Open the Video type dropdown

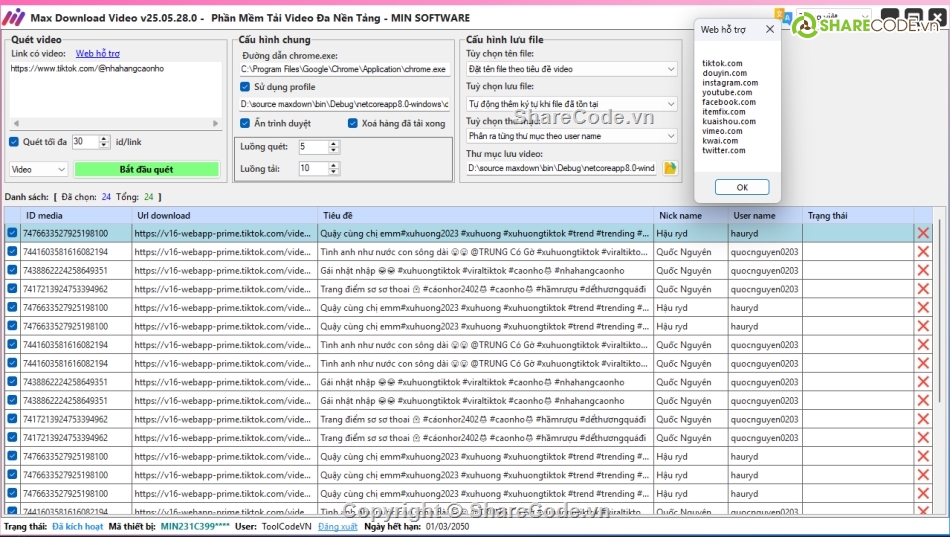[x=38, y=170]
